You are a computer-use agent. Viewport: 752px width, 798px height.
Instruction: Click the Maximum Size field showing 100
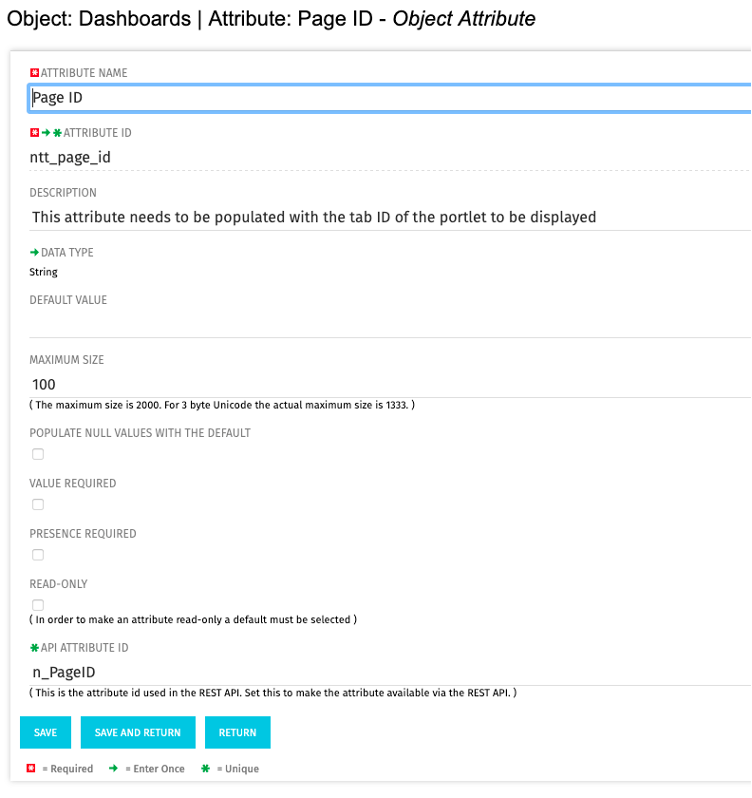[390, 385]
